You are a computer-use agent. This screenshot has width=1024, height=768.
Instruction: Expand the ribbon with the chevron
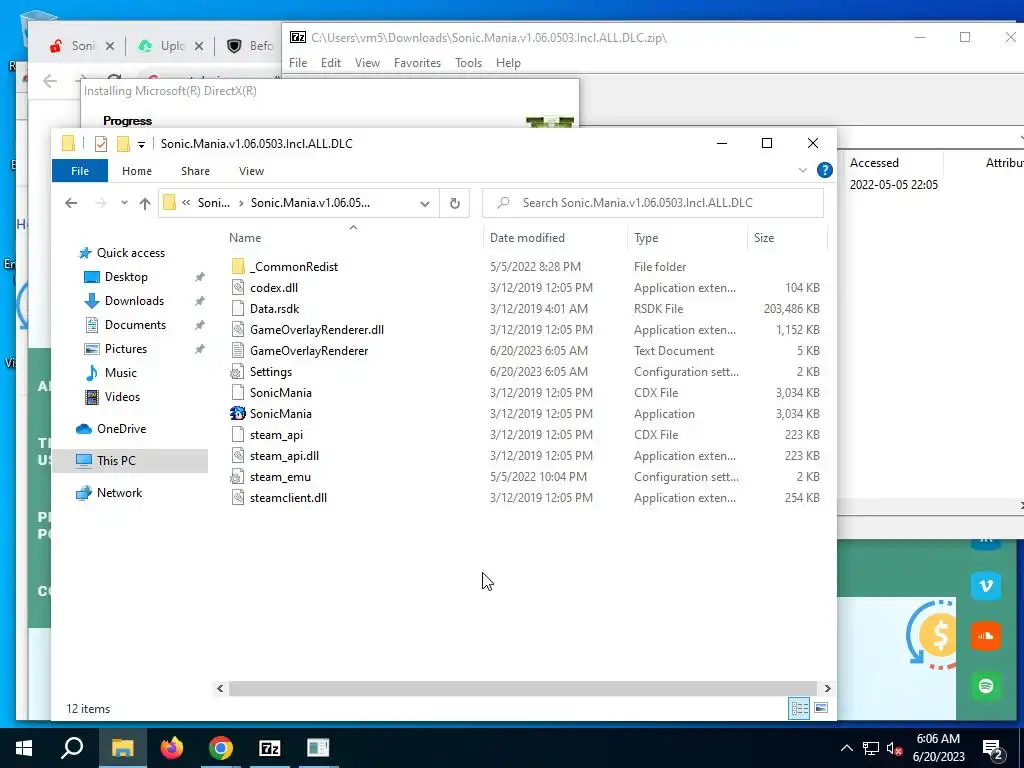(803, 170)
